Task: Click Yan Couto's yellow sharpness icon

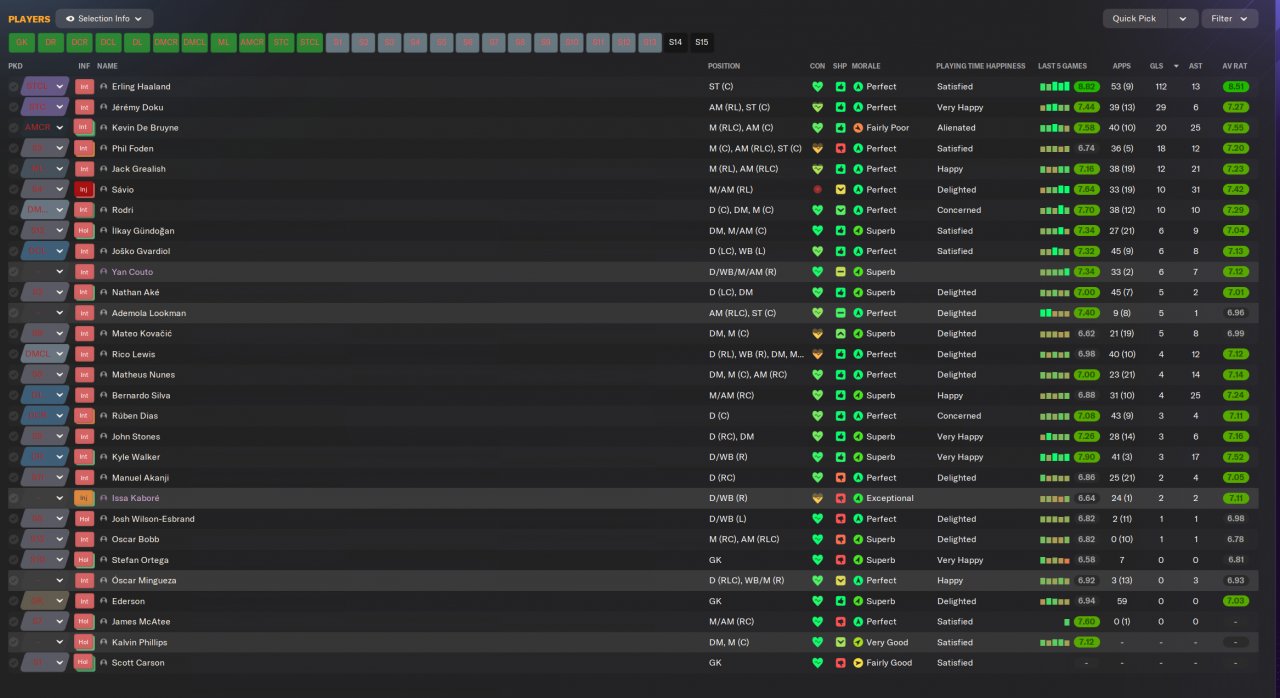Action: tap(841, 272)
